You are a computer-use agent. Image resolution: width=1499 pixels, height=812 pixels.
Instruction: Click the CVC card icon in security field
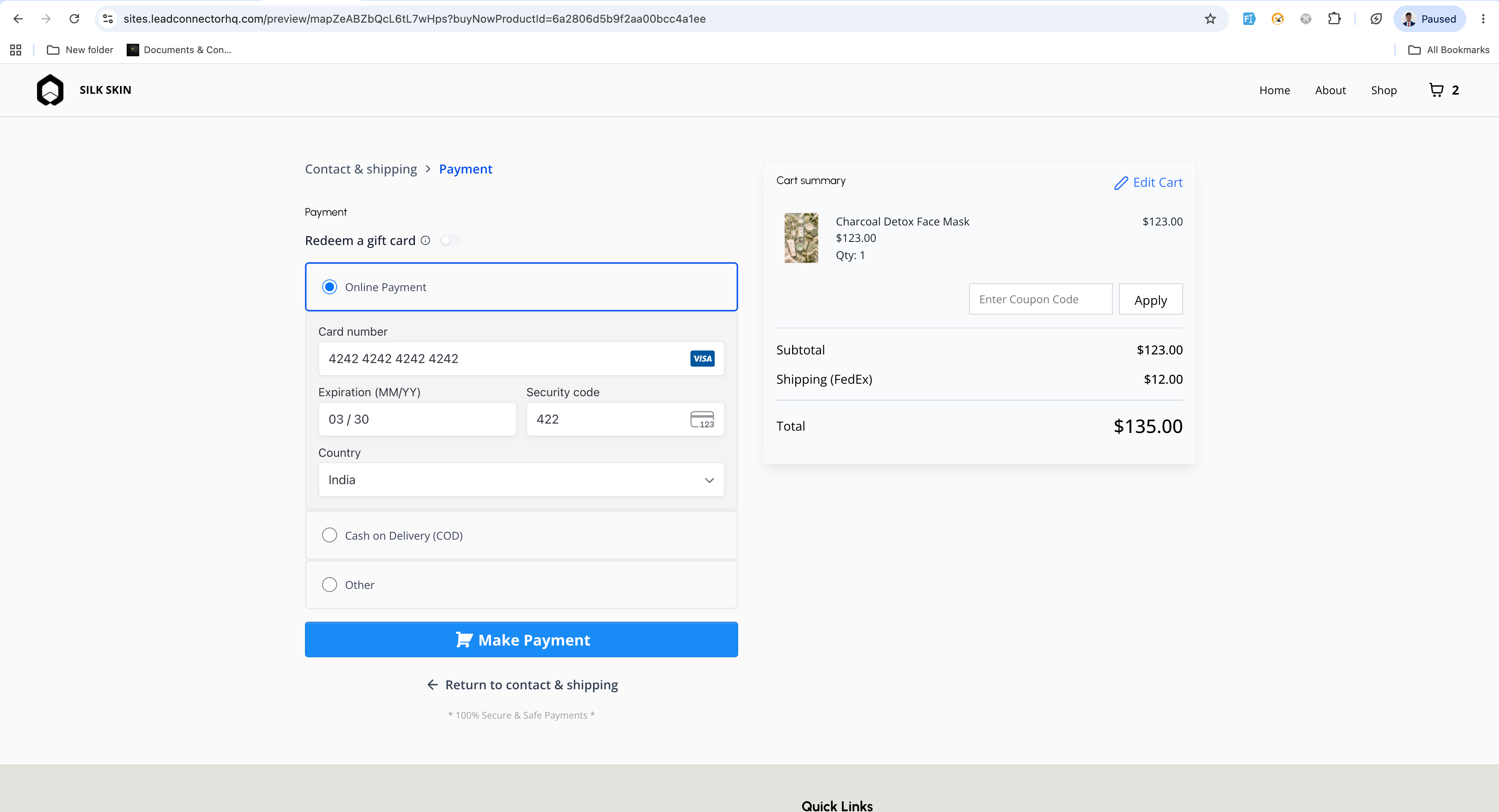click(702, 419)
